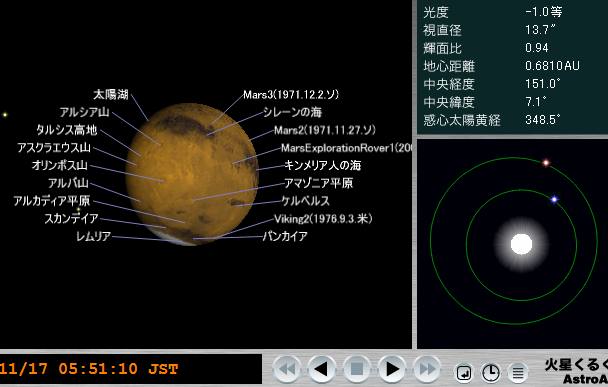Image resolution: width=608 pixels, height=387 pixels.
Task: Click the シレーンの海 label
Action: coord(292,112)
